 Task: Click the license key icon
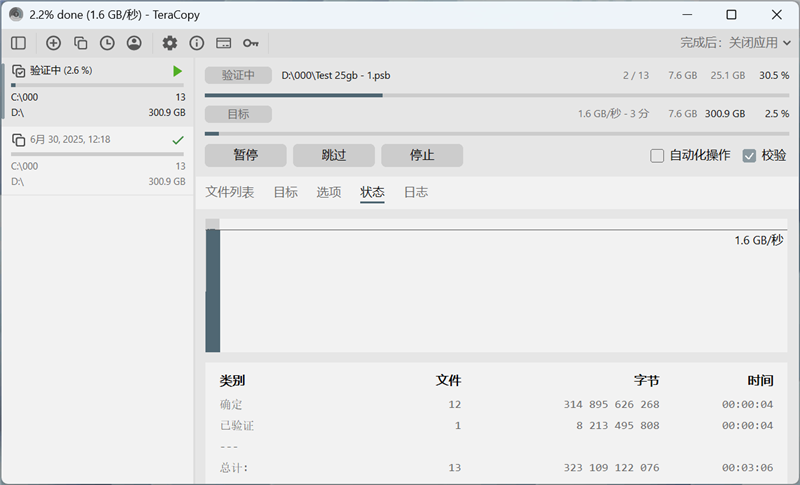251,43
